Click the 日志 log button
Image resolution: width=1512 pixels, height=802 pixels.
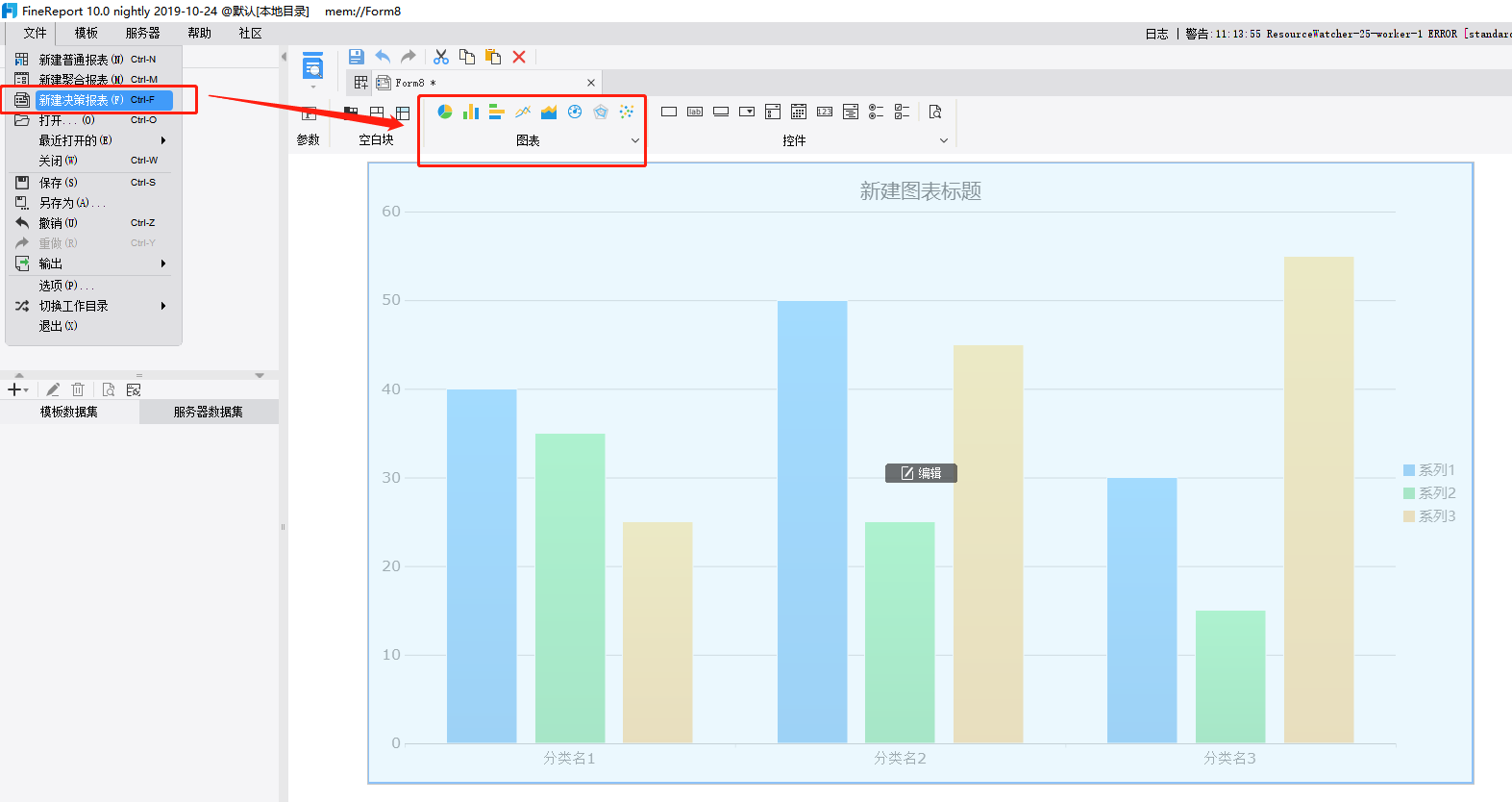(1156, 34)
